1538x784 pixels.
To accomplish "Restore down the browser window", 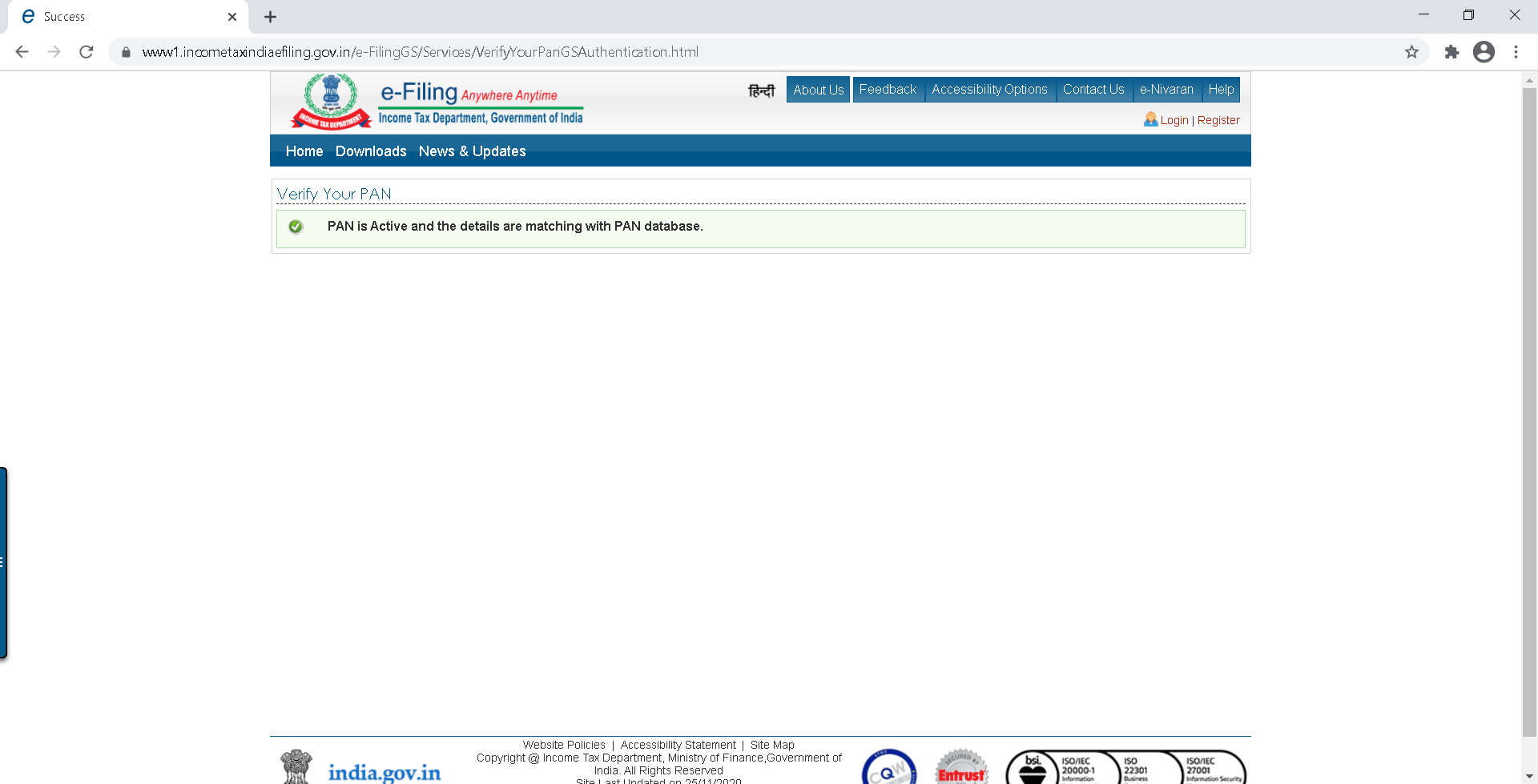I will 1468,15.
